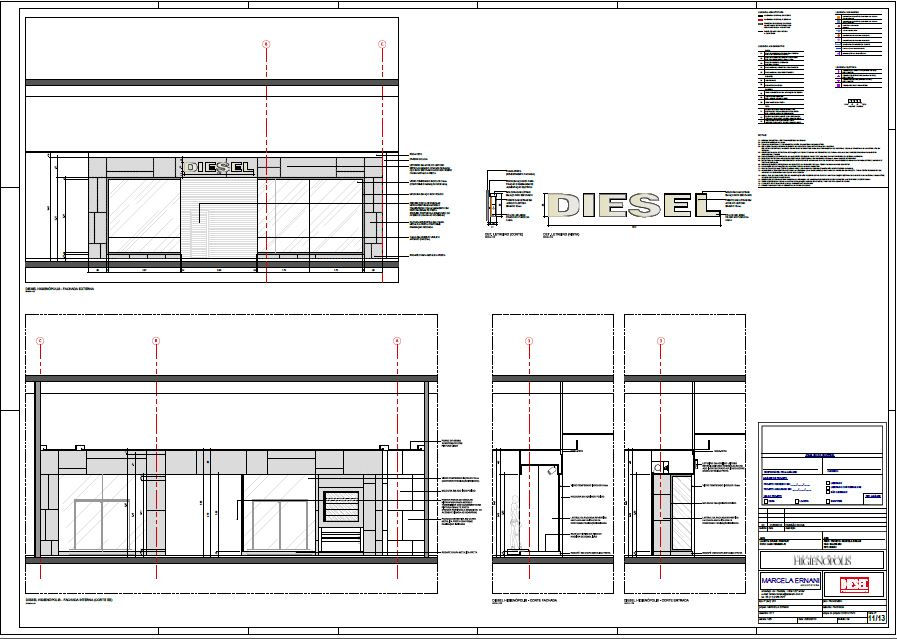Click the HIGIENÓPOLIS logo in the title block
Viewport: 897px width, 639px height.
tap(822, 559)
